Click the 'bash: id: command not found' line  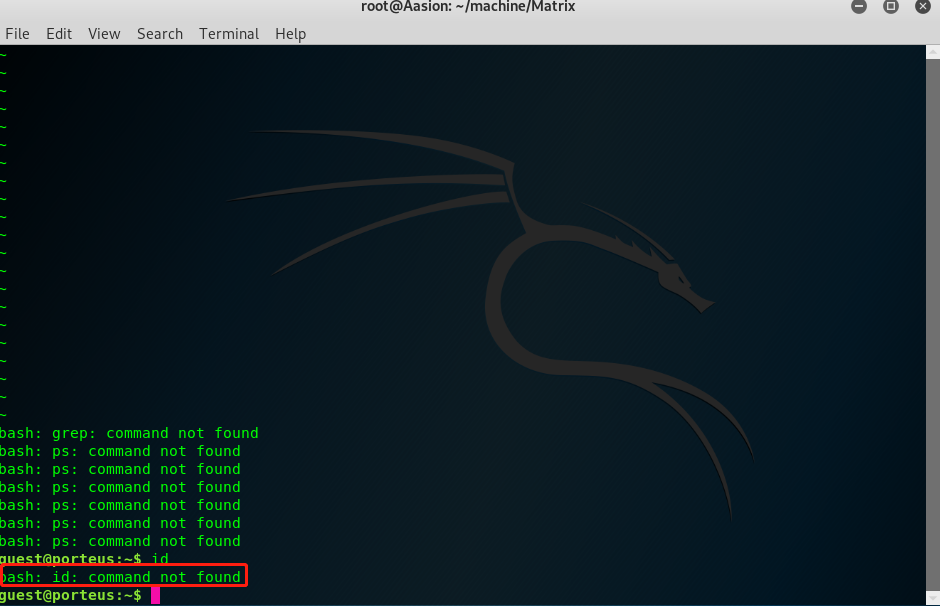(120, 577)
